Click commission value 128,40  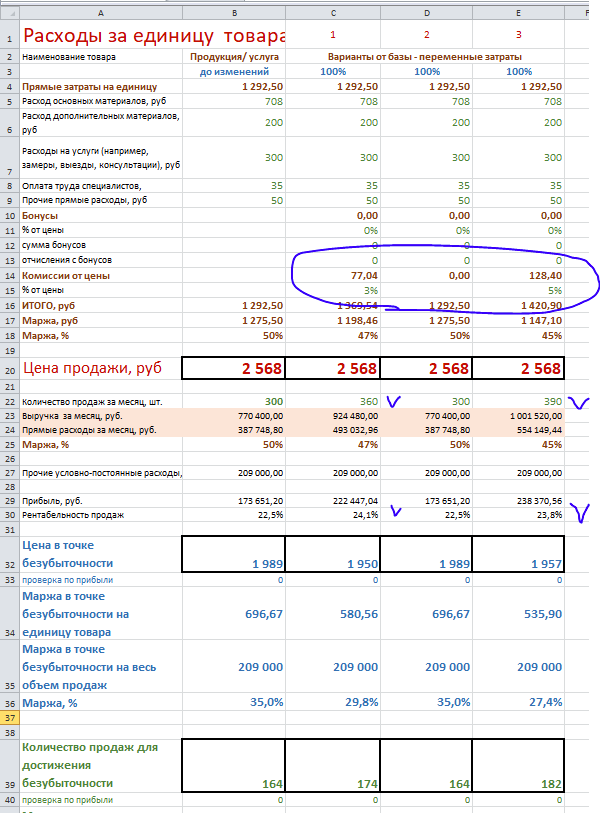click(546, 276)
